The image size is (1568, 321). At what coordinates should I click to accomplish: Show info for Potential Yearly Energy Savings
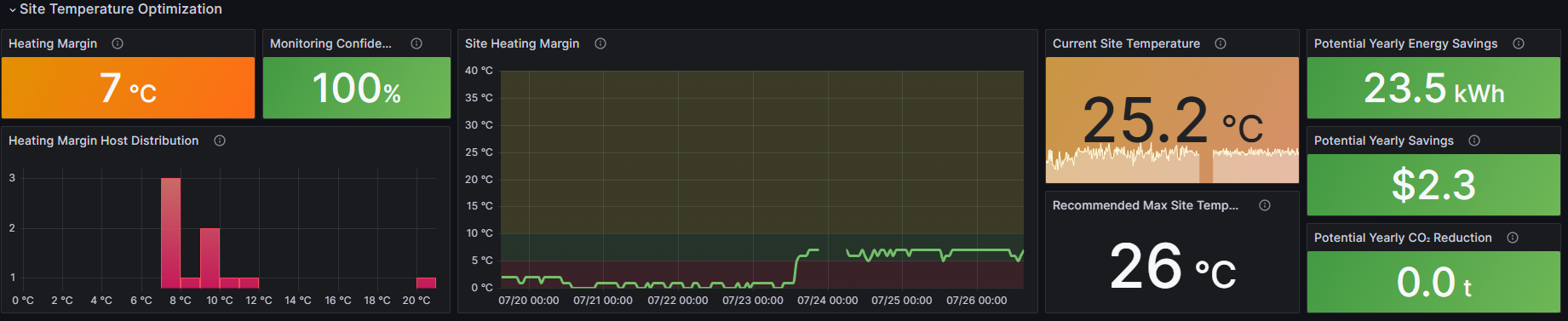(1519, 43)
